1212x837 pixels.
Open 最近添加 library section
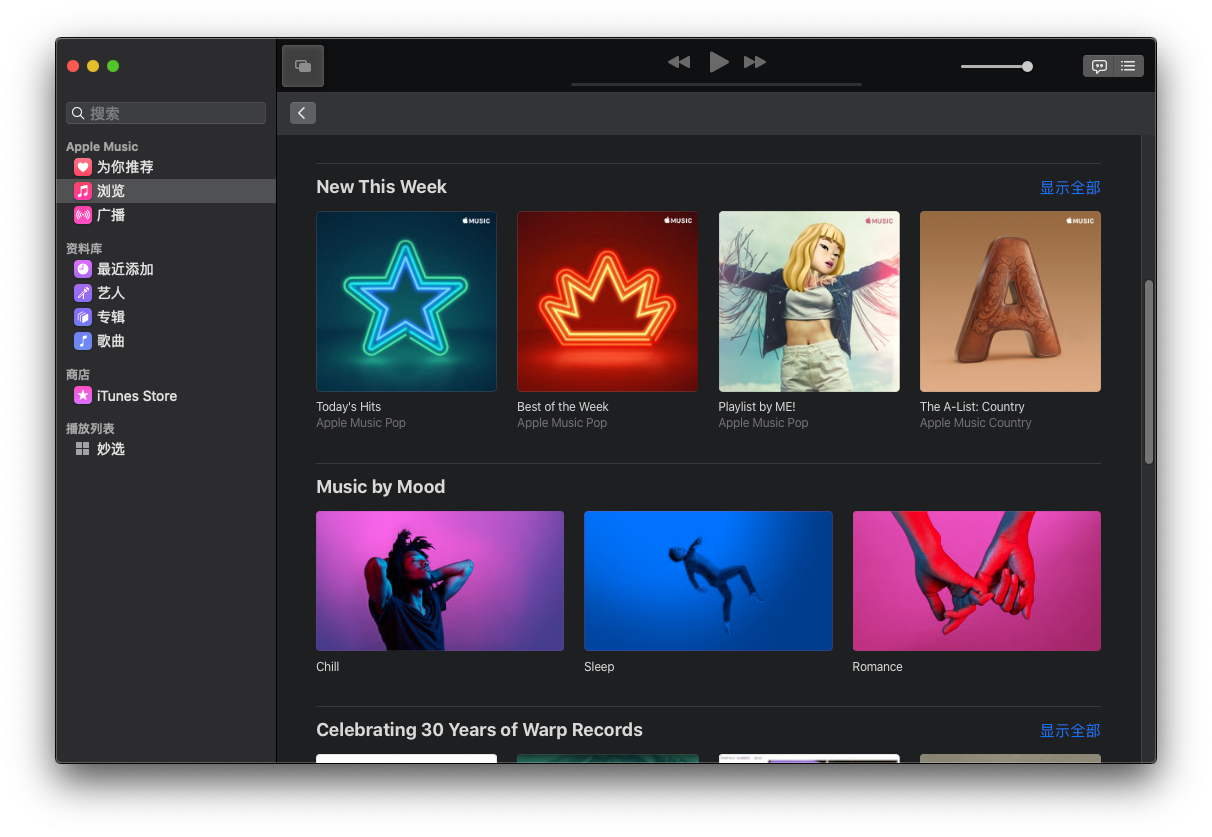click(124, 269)
